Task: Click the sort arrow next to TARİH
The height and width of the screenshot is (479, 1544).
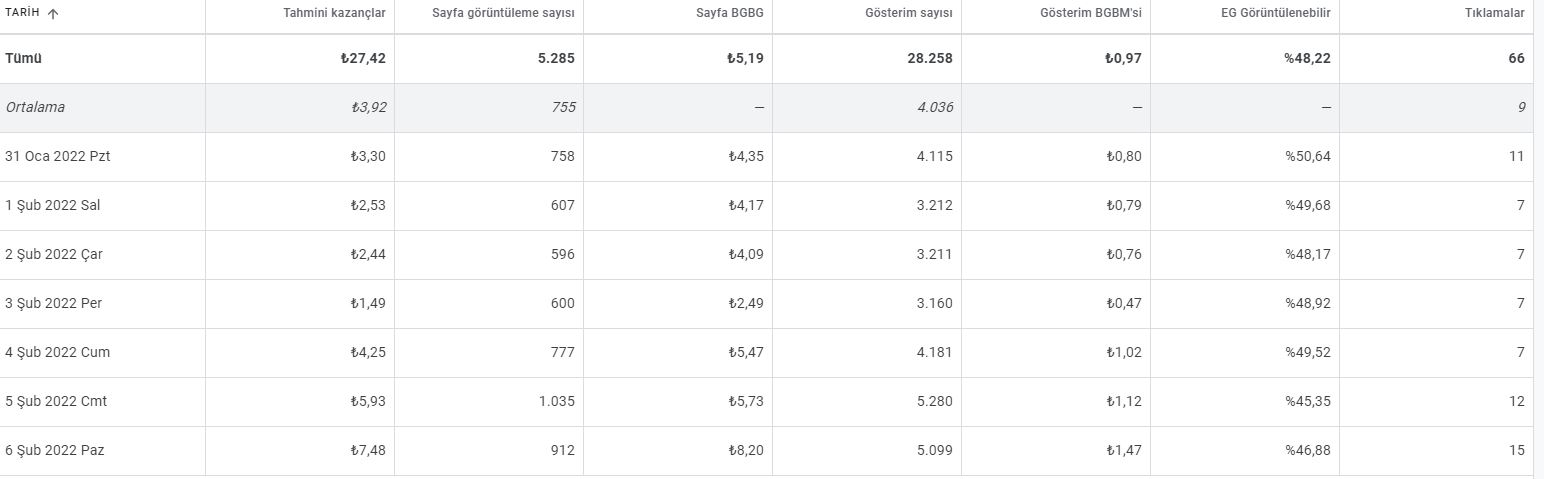Action: tap(53, 13)
